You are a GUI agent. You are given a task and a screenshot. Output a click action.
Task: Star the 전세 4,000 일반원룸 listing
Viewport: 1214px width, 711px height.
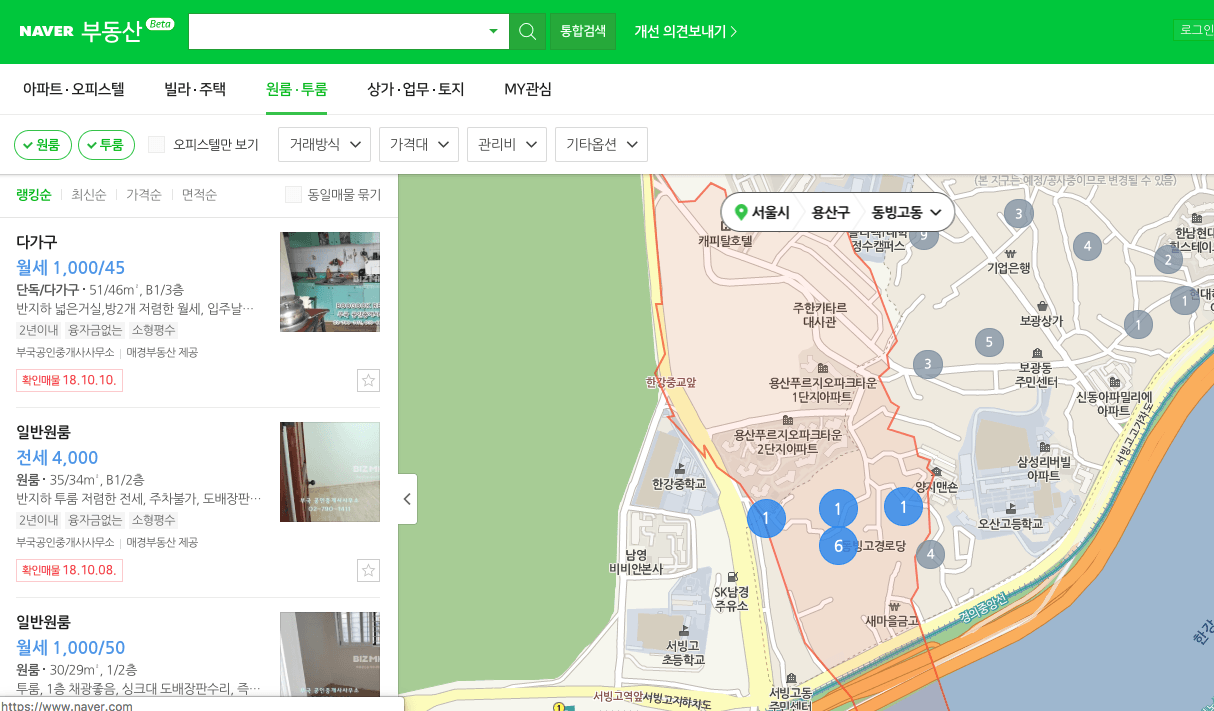click(x=368, y=570)
